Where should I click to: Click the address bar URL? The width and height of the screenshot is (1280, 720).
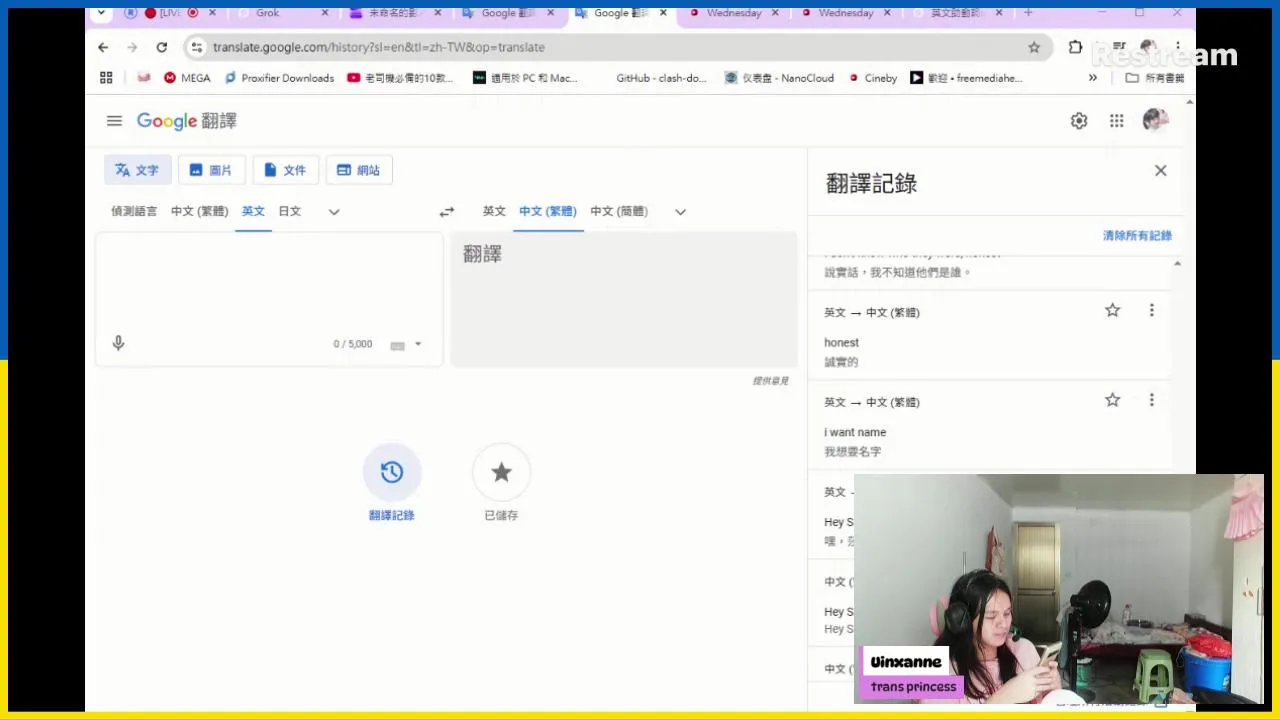[379, 47]
